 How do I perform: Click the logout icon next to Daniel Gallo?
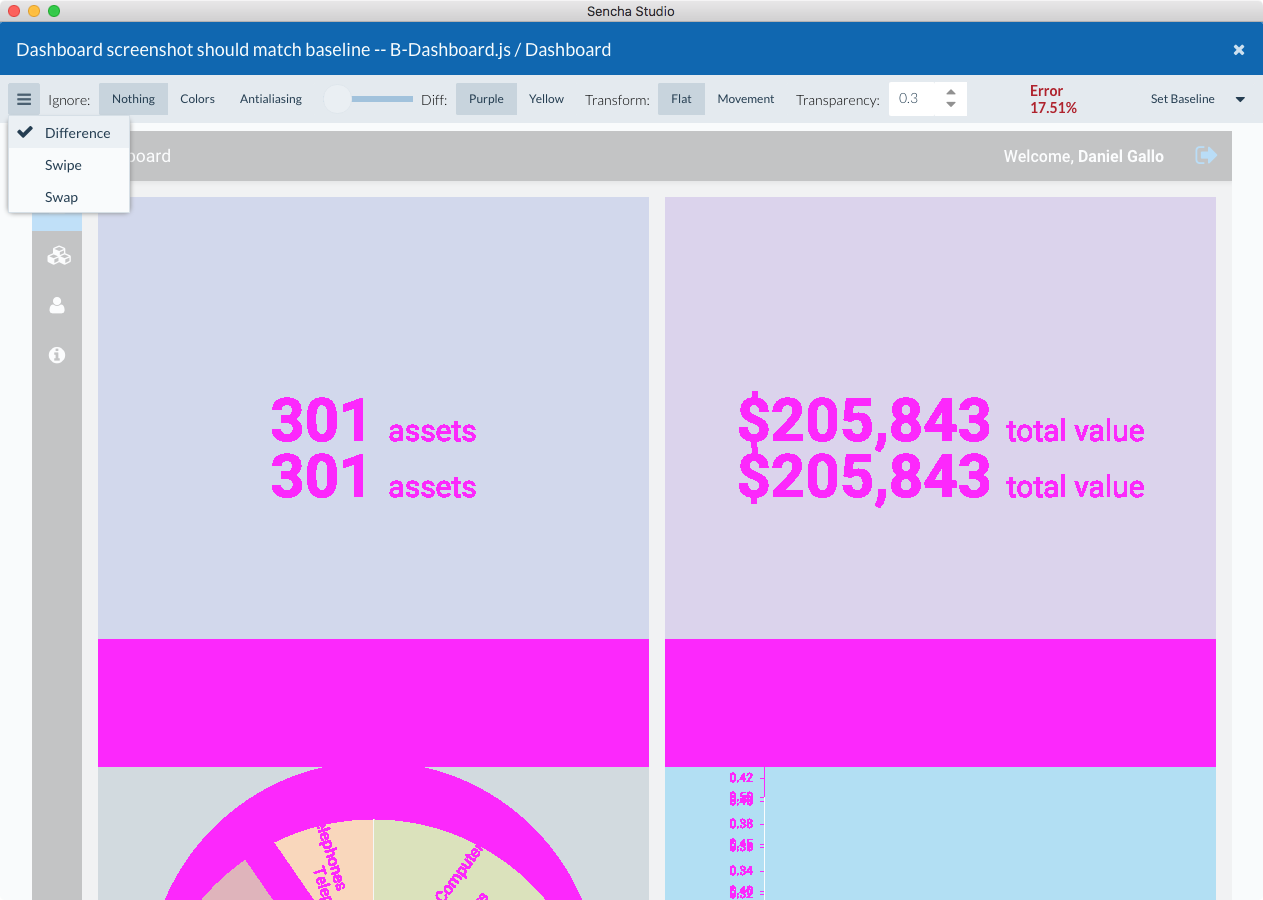[1206, 155]
